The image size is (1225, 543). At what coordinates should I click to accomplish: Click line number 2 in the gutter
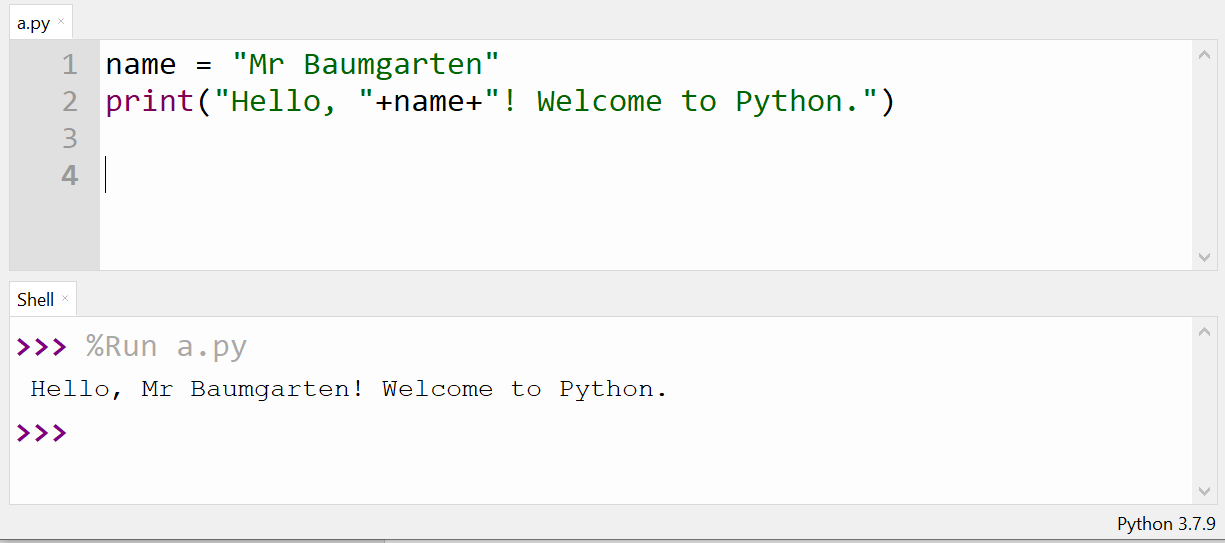pyautogui.click(x=69, y=101)
